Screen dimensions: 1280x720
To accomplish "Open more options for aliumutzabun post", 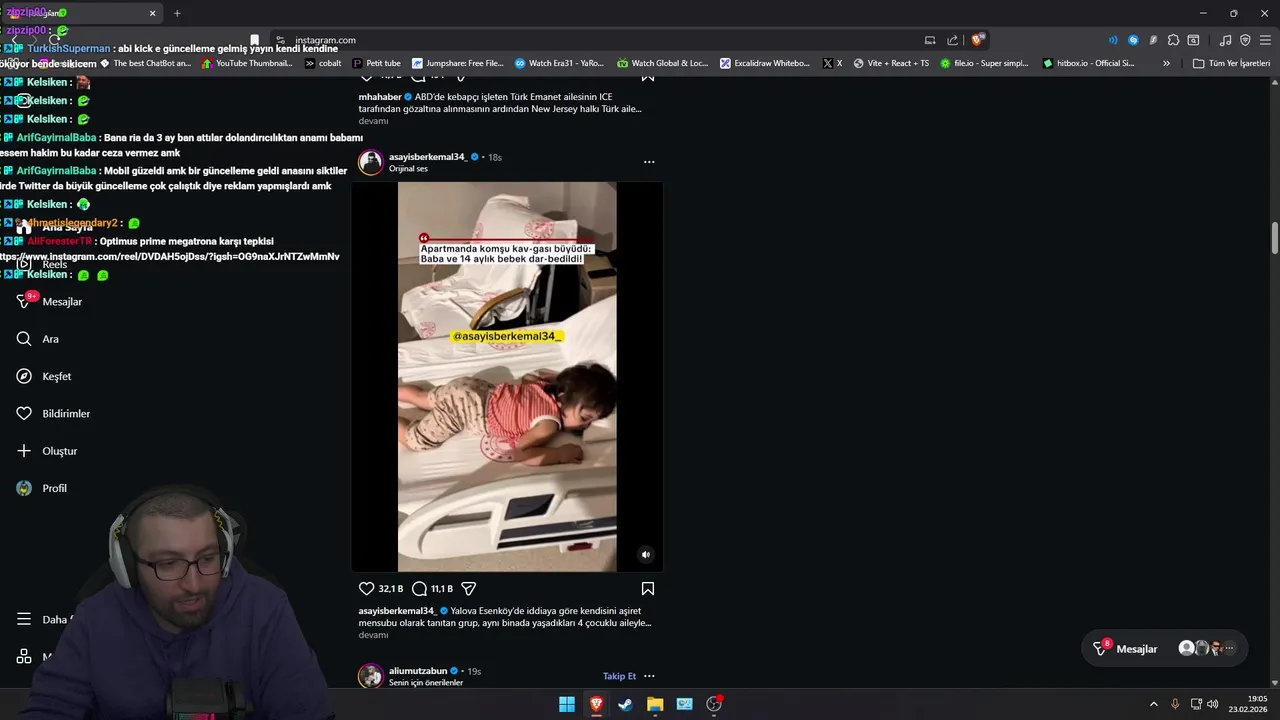I will click(649, 676).
